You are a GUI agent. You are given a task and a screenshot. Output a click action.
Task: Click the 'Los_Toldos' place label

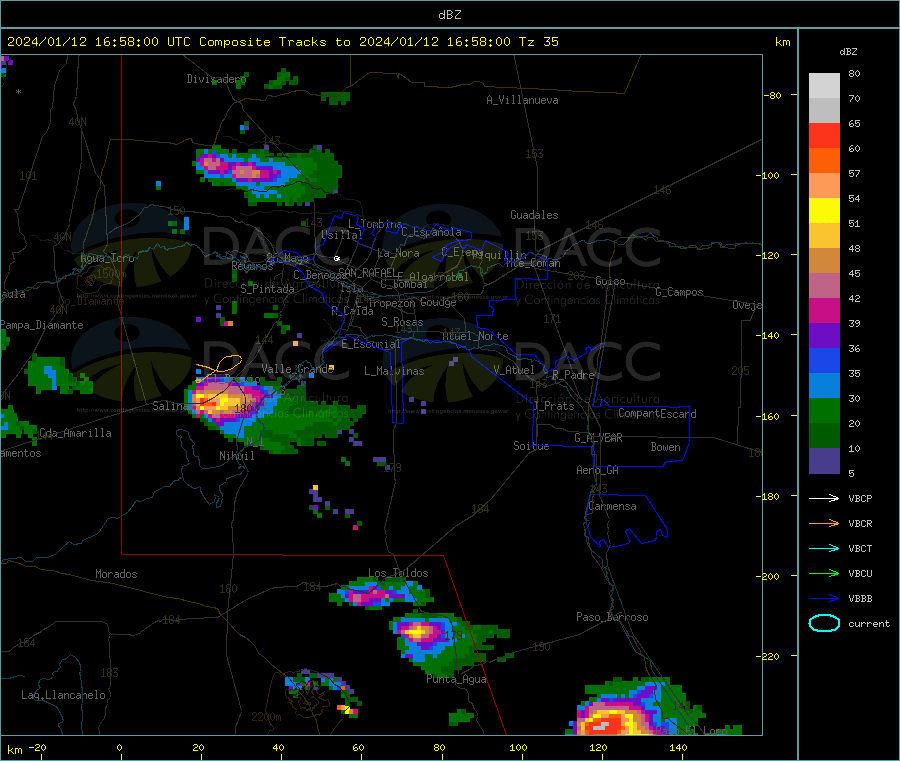[x=398, y=573]
